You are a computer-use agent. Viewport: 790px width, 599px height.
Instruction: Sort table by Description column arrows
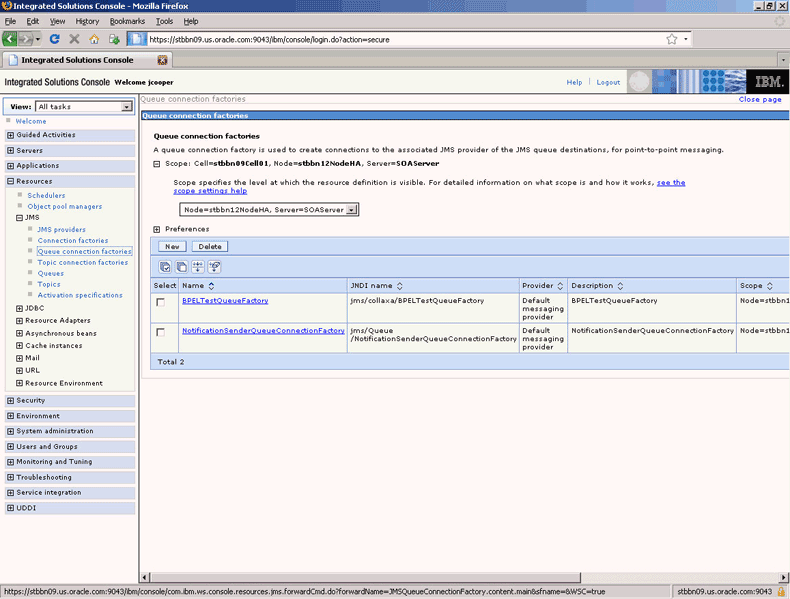(x=620, y=286)
